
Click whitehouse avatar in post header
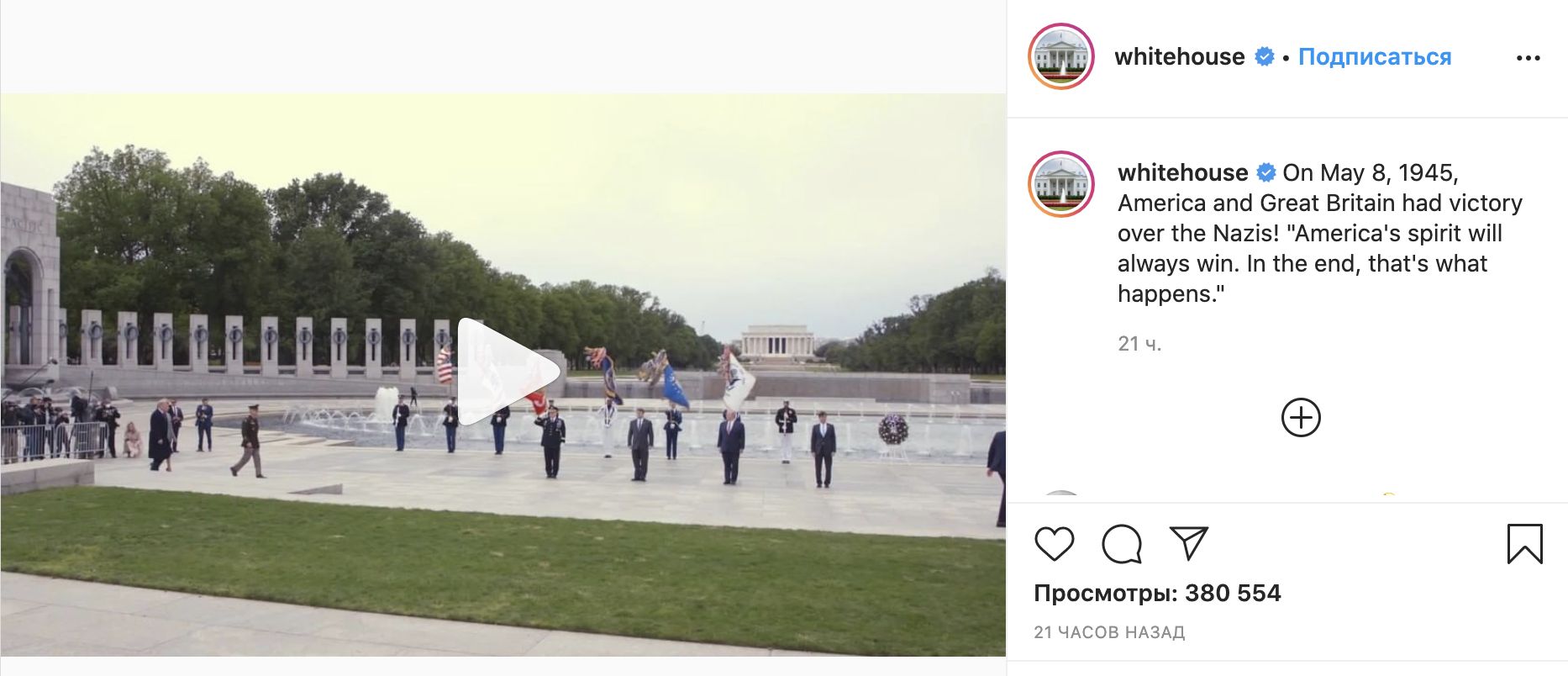pyautogui.click(x=1061, y=56)
